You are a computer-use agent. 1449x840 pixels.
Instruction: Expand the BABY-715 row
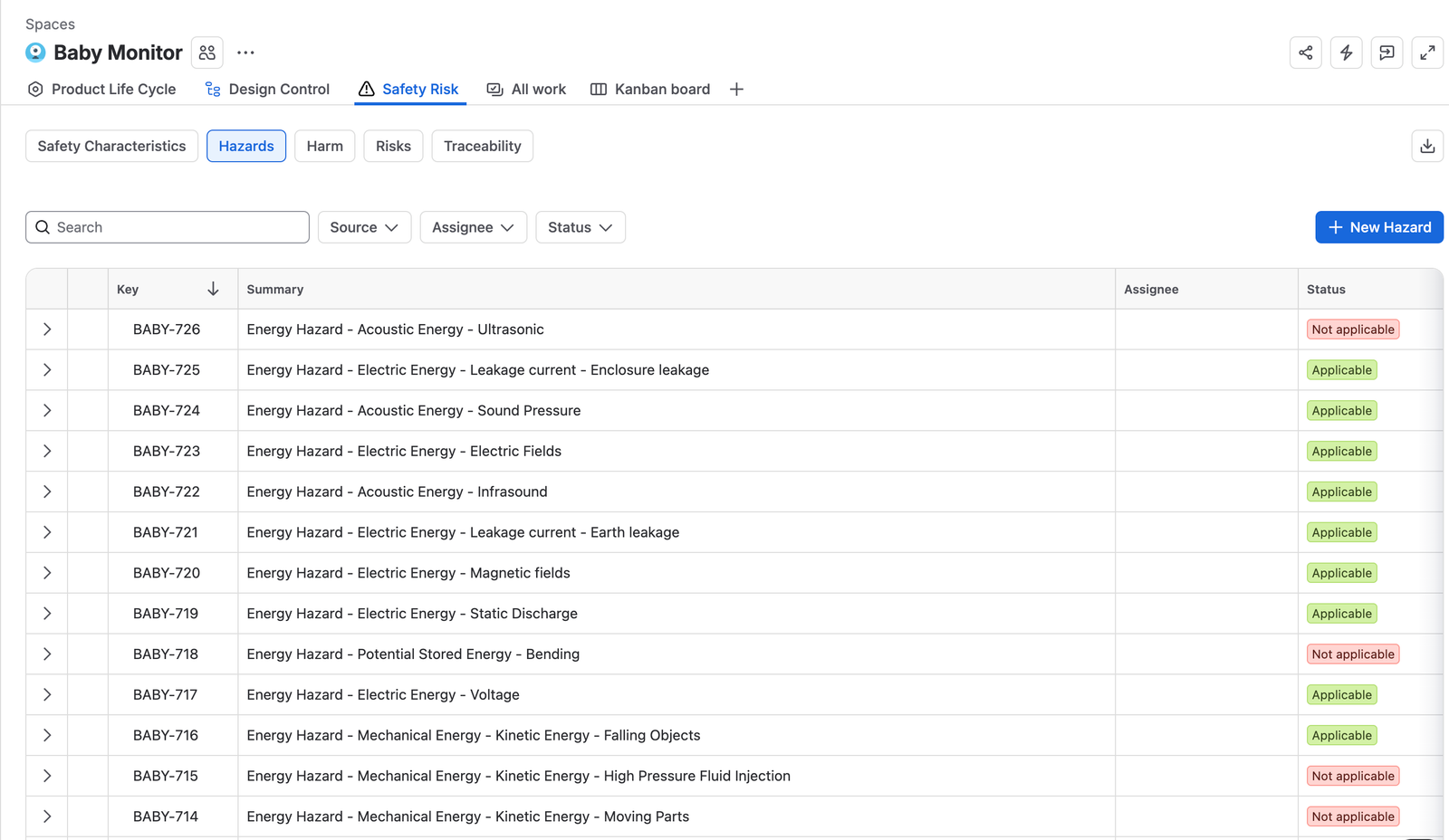pyautogui.click(x=47, y=776)
